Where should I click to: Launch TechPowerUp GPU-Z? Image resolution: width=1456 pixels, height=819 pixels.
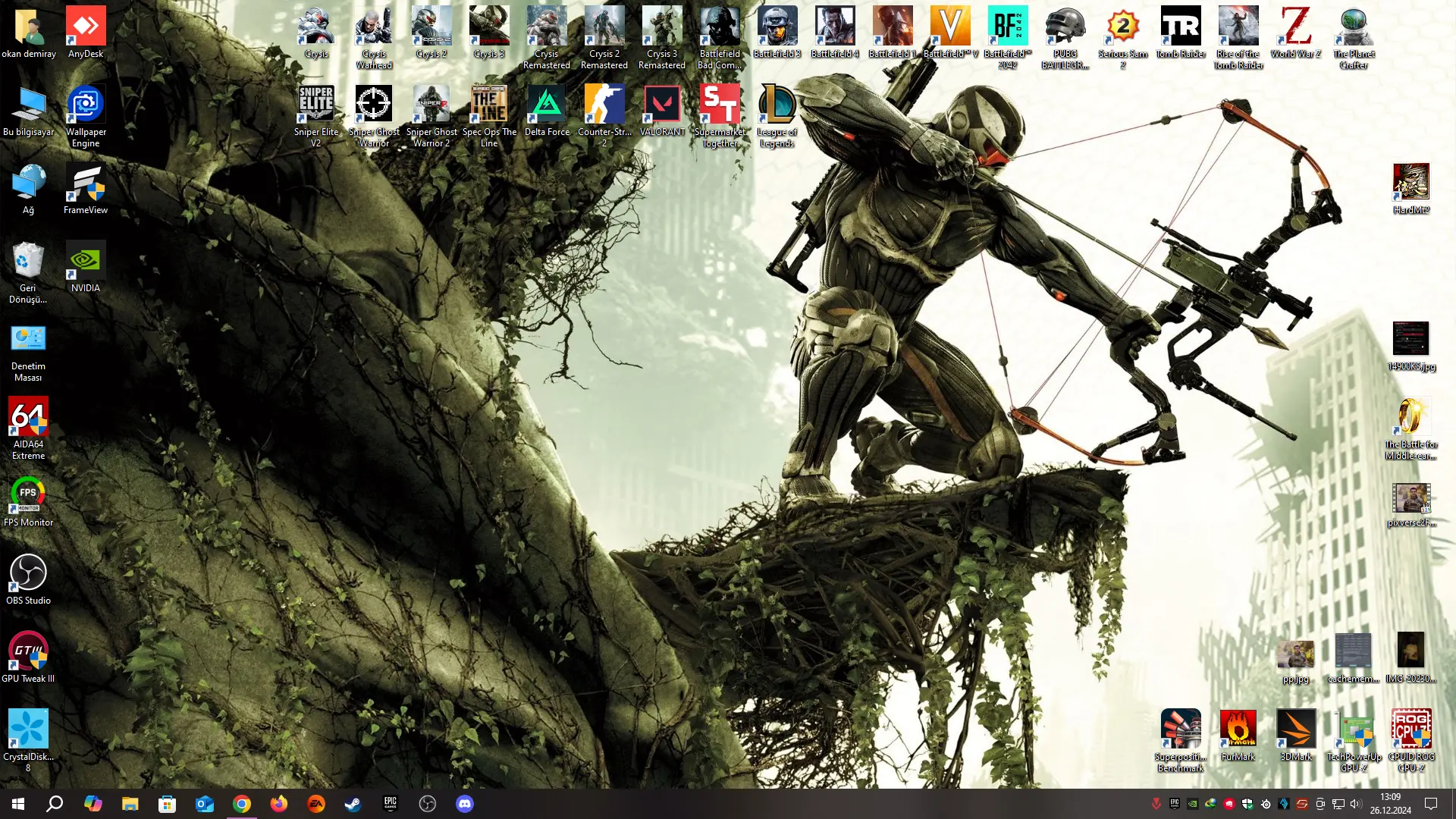pos(1354,741)
